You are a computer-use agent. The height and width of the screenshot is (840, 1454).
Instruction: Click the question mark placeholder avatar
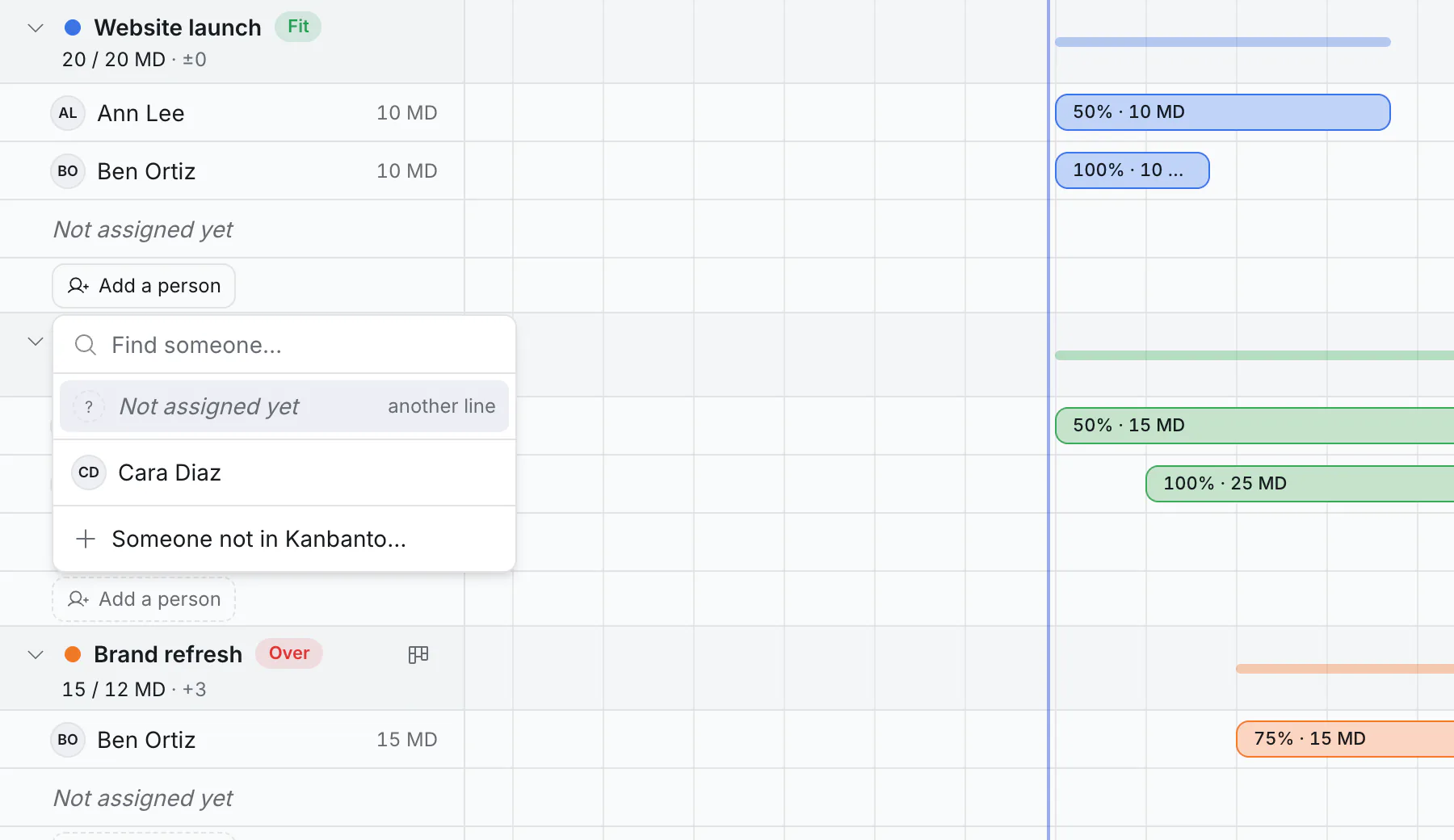point(89,406)
